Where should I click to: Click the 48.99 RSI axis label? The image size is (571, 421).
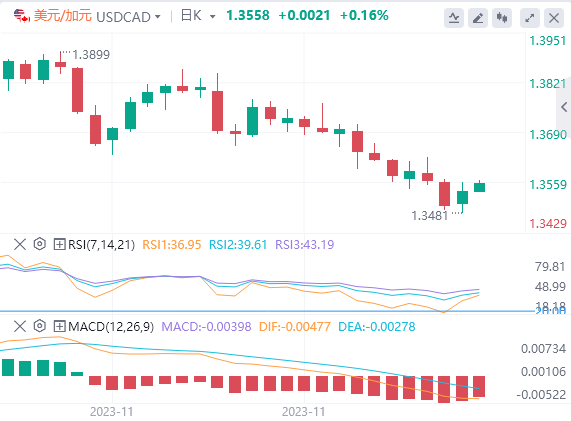click(x=550, y=287)
